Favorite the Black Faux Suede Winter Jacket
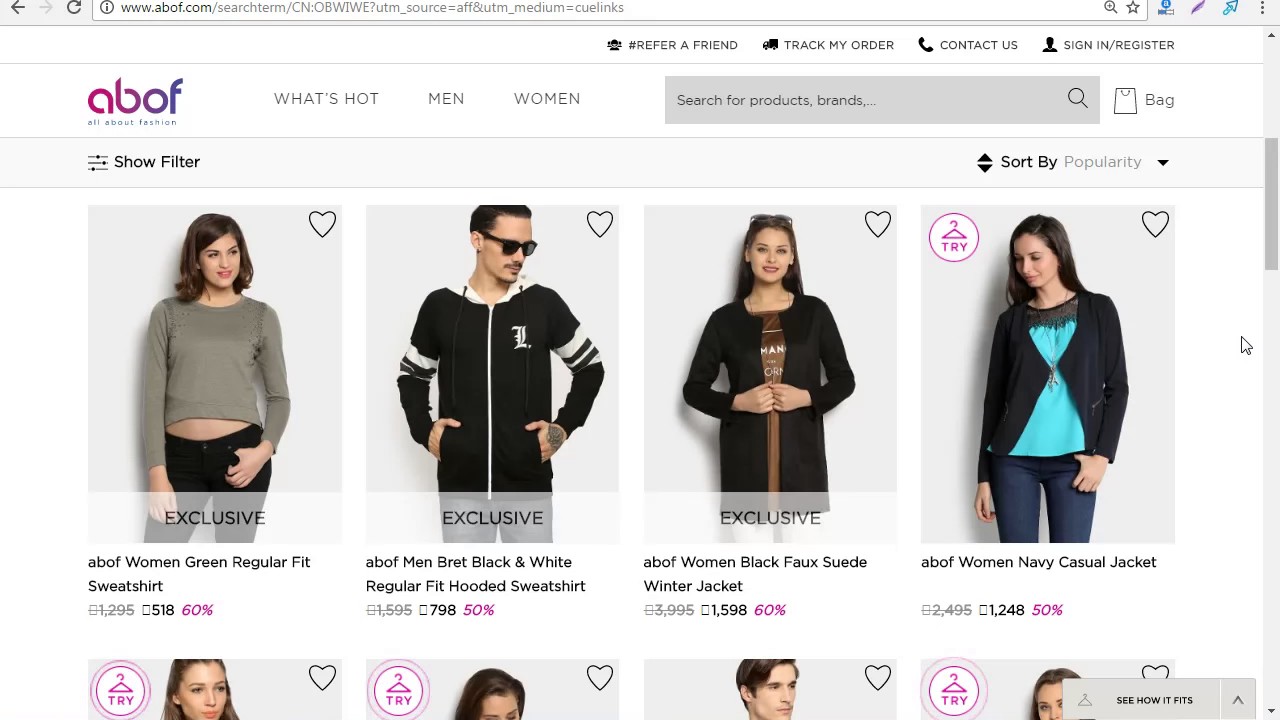Viewport: 1280px width, 720px height. tap(878, 224)
